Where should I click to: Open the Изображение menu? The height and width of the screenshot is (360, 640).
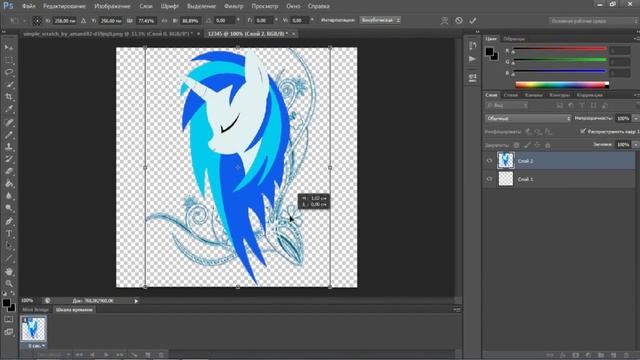[x=112, y=6]
